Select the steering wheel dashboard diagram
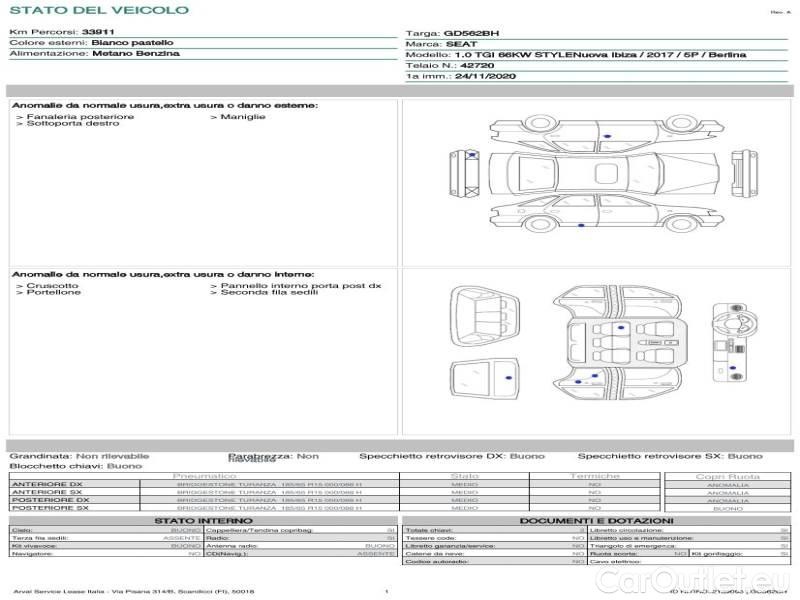 (730, 342)
